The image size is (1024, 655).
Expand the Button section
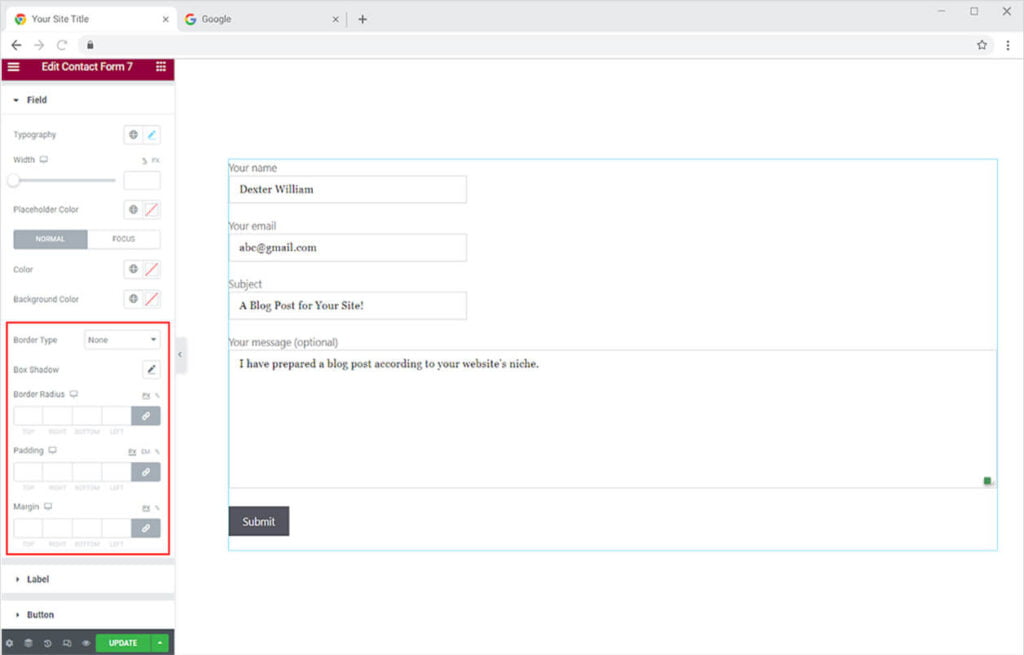(x=40, y=615)
